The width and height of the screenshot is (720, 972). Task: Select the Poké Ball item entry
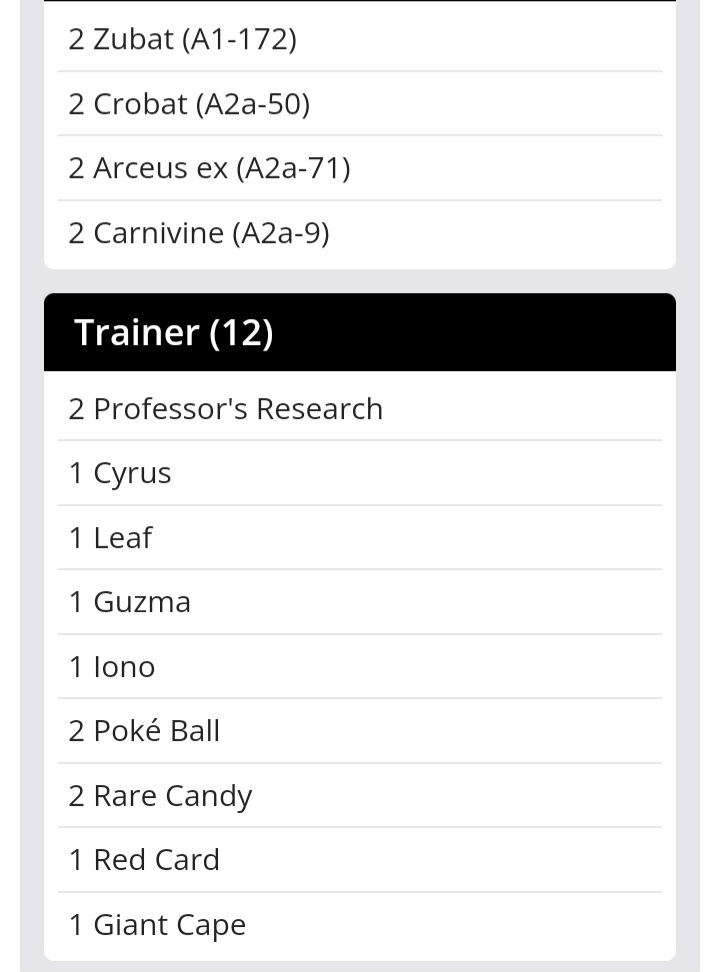(x=156, y=731)
